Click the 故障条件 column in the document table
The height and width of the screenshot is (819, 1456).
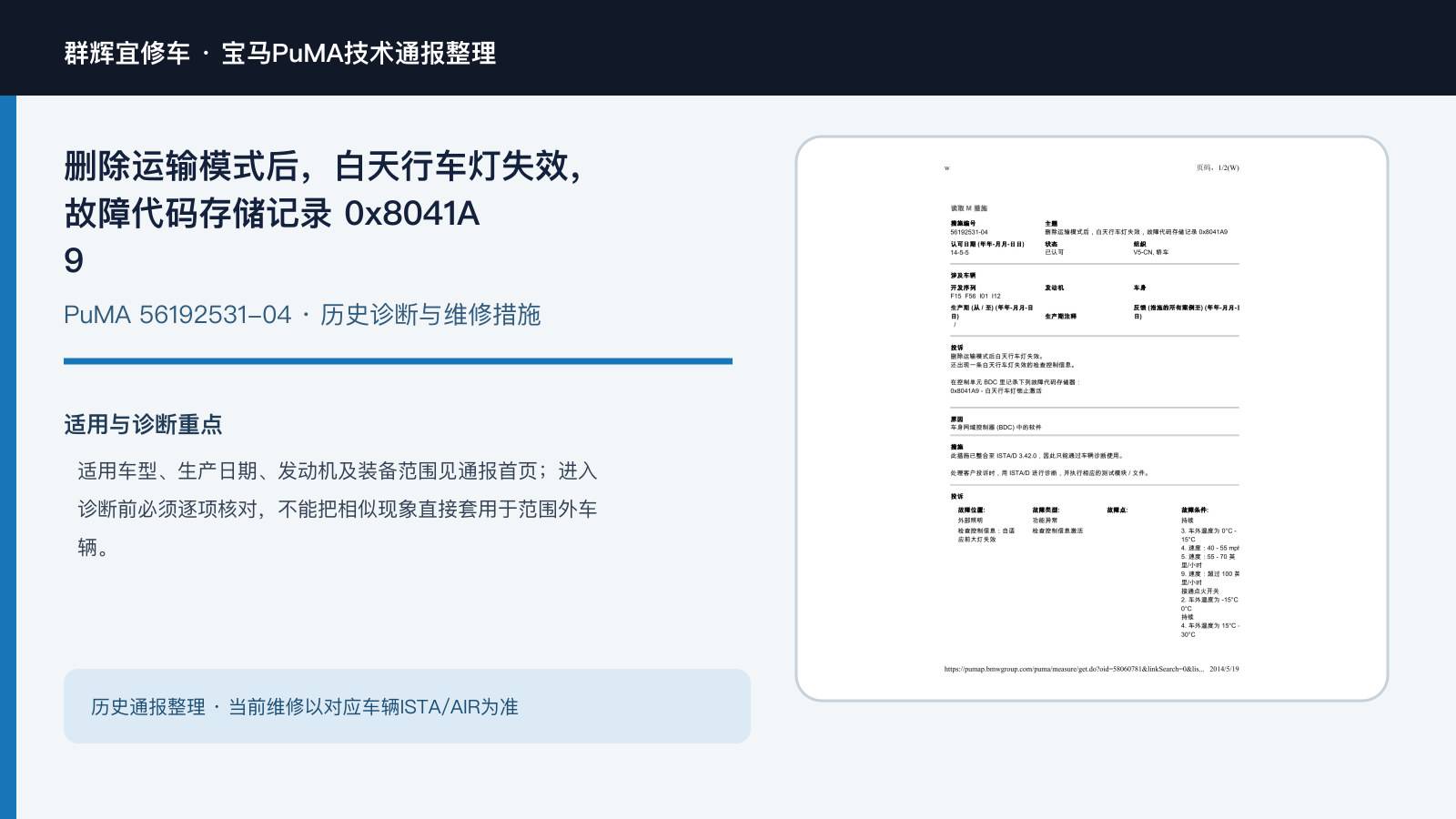pyautogui.click(x=1210, y=572)
